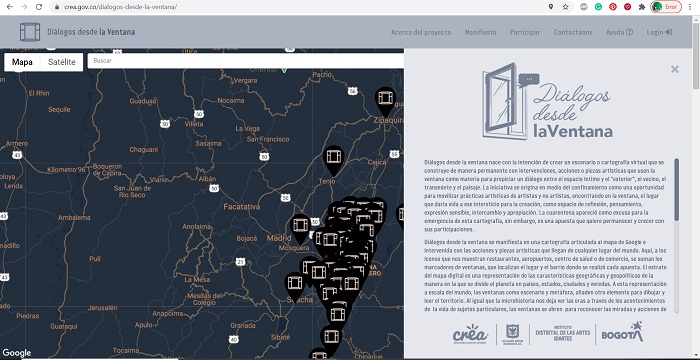Screen dimensions: 700x360
Task: Switch map view to Satélite
Action: click(x=62, y=62)
